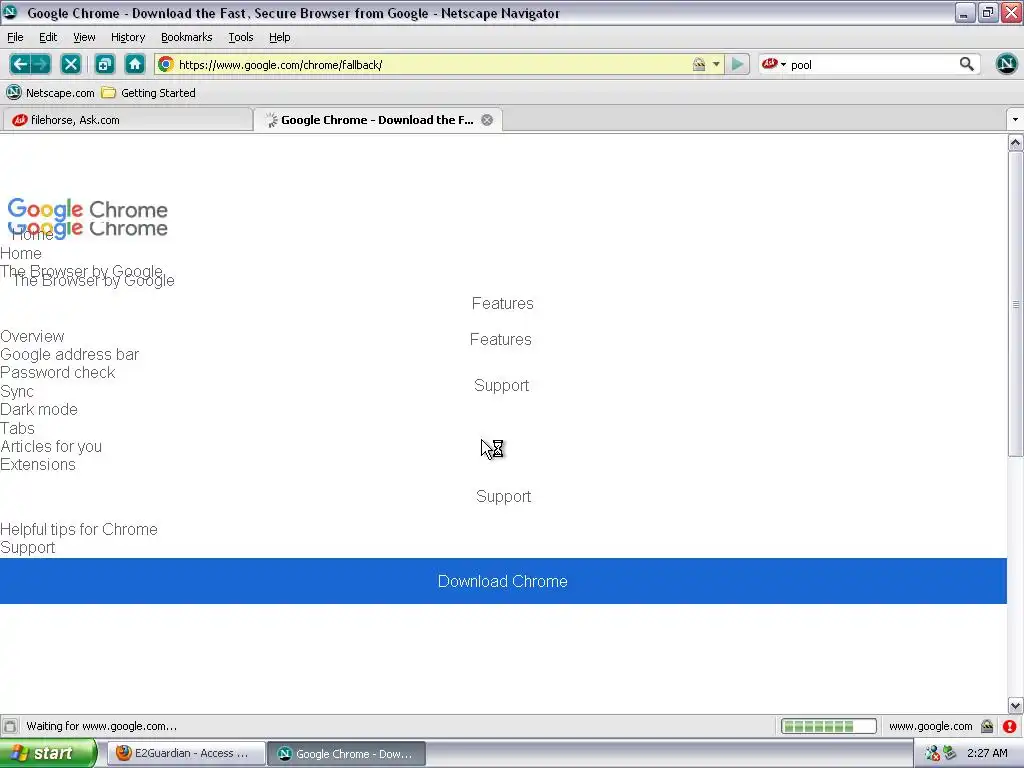Click into the URL address field

tap(431, 64)
